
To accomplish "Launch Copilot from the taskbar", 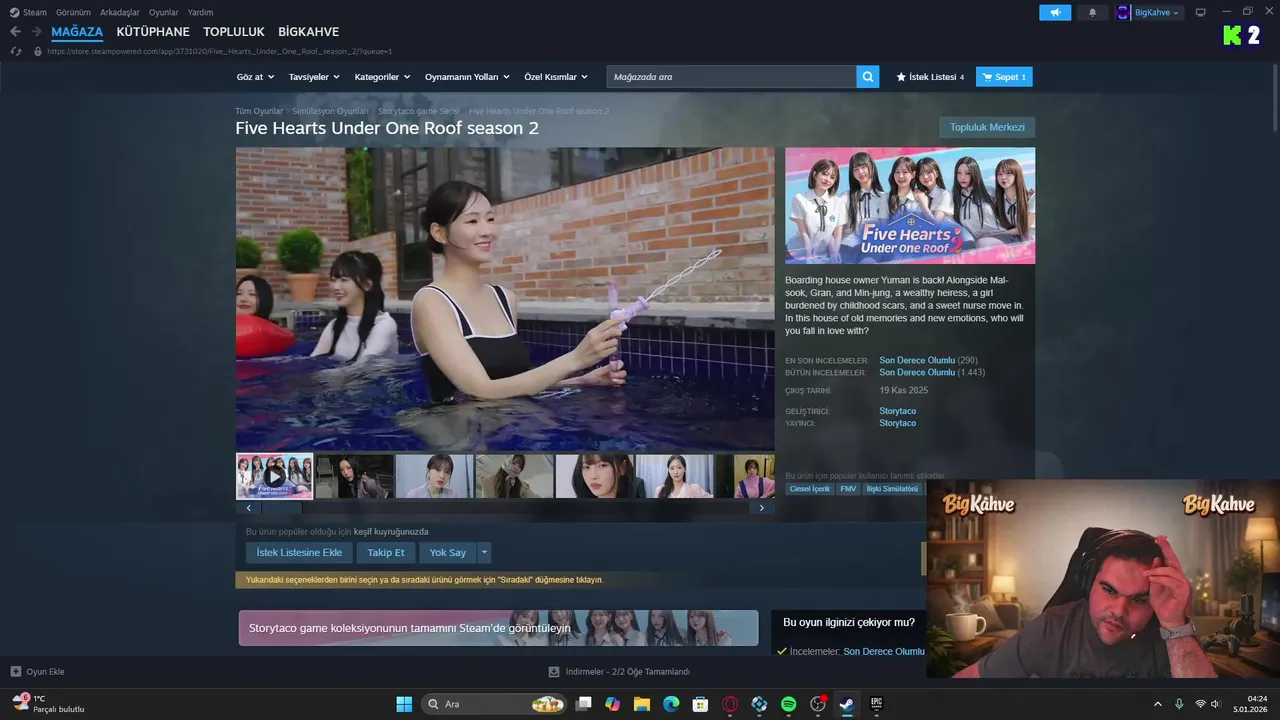I will click(x=613, y=704).
